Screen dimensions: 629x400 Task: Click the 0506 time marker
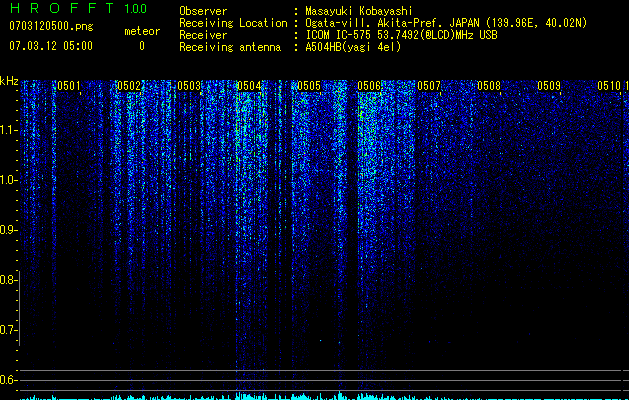tap(369, 86)
